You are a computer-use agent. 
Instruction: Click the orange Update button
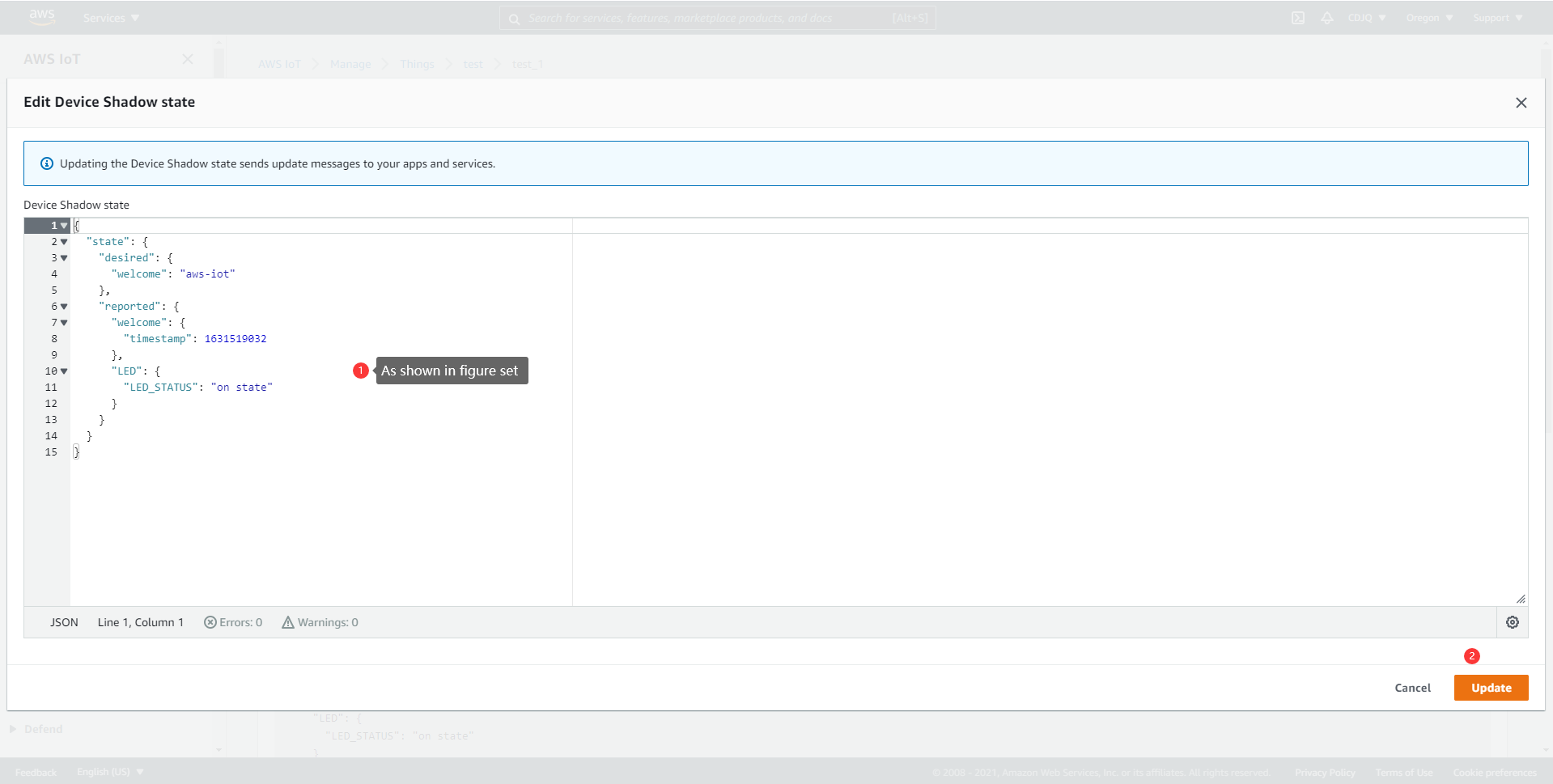click(x=1491, y=688)
